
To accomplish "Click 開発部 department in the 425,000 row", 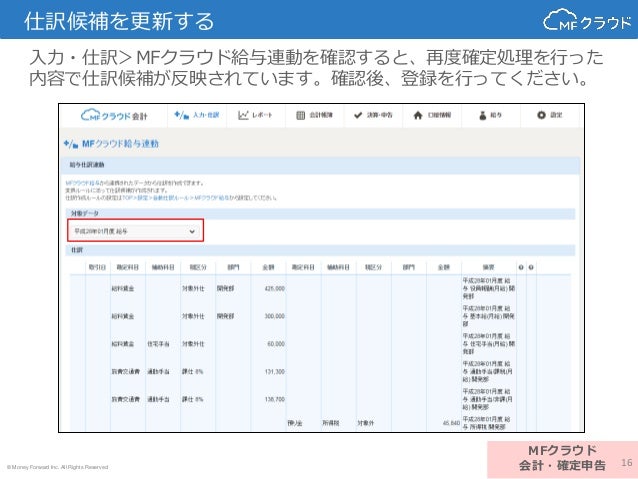I will pos(225,289).
